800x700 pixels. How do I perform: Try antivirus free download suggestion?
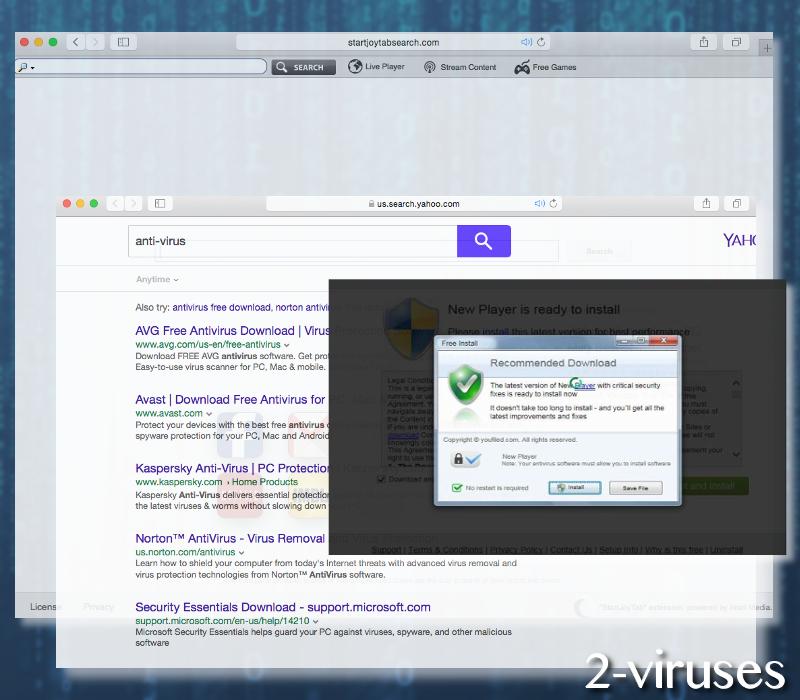point(221,307)
